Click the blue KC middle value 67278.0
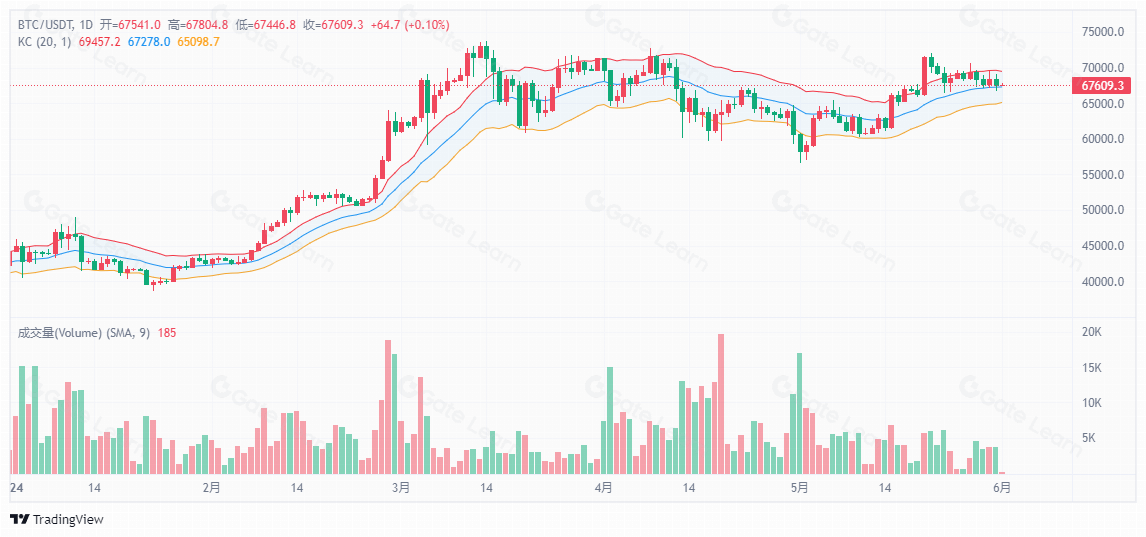The image size is (1146, 537). point(148,41)
